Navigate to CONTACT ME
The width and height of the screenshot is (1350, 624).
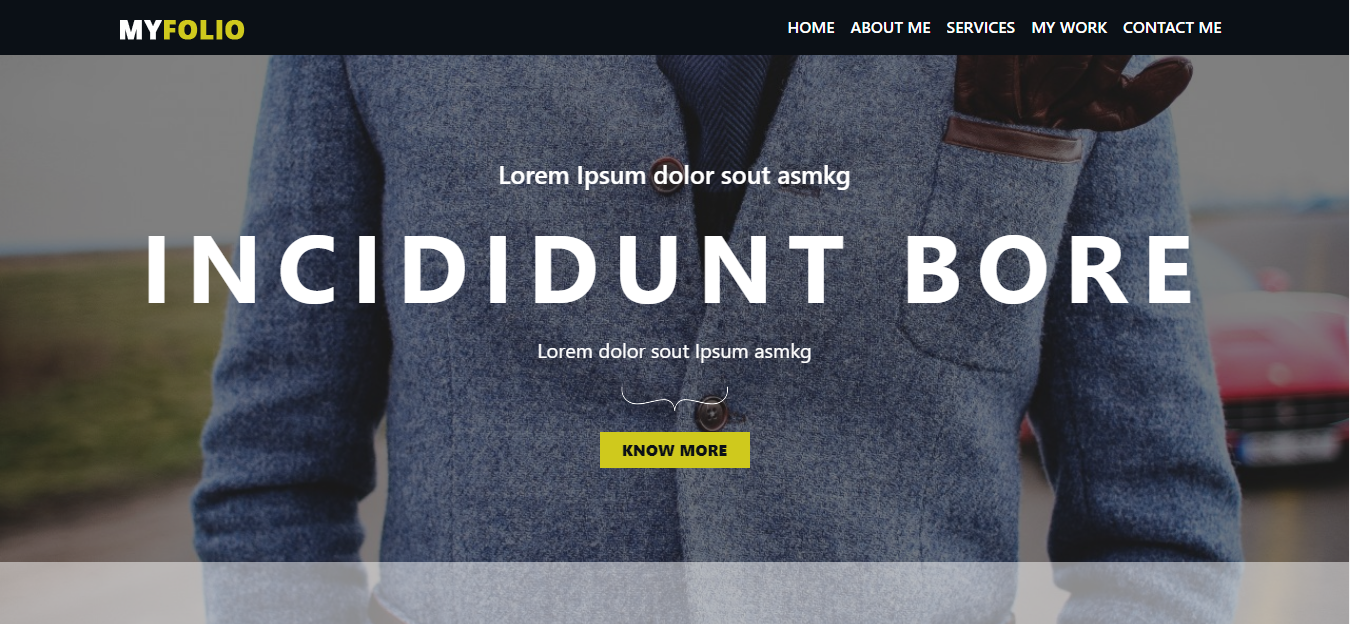coord(1172,28)
